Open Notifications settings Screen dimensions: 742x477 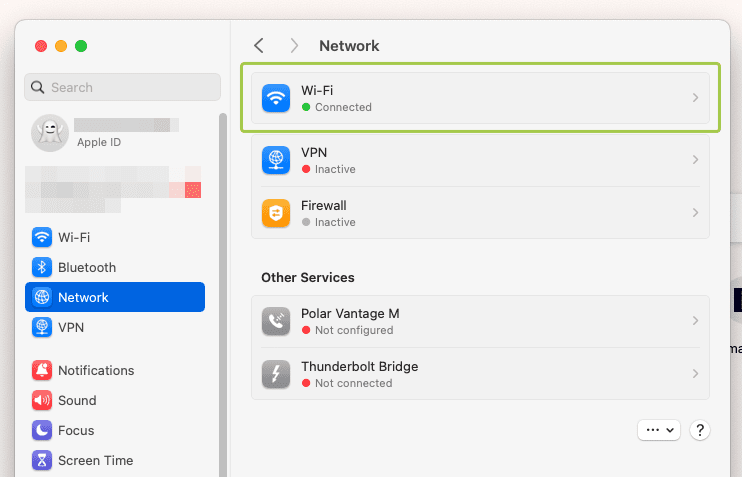click(115, 370)
